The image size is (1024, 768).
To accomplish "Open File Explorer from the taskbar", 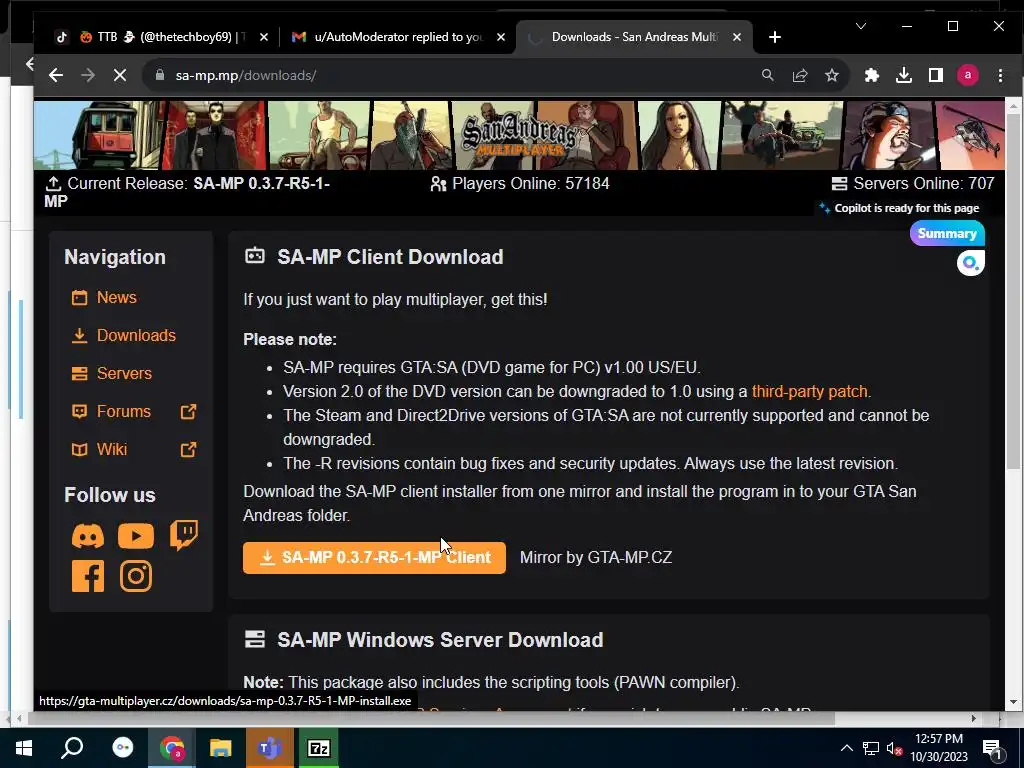I will pos(221,748).
